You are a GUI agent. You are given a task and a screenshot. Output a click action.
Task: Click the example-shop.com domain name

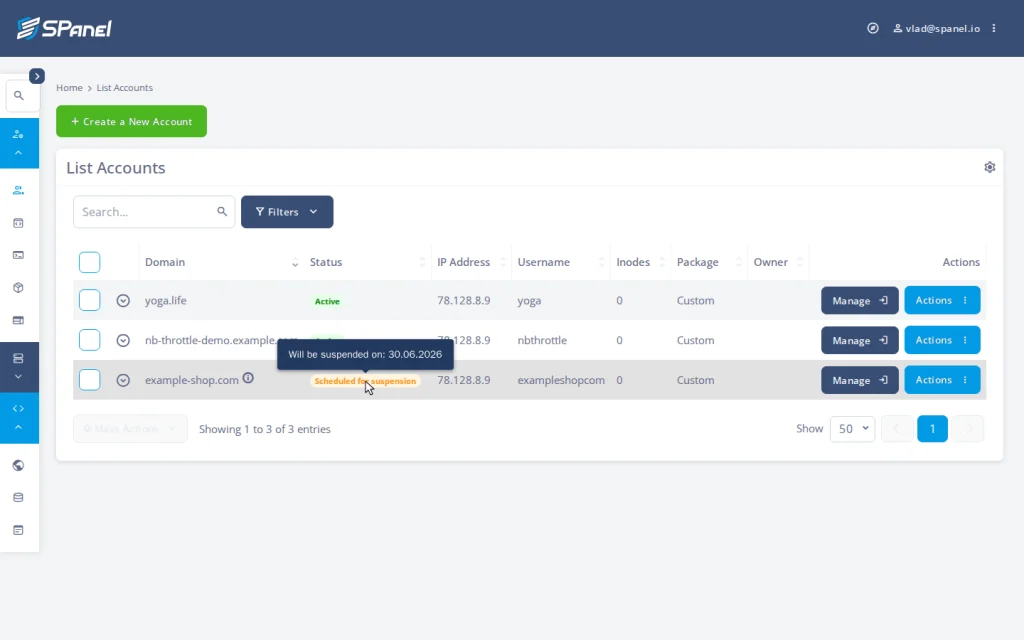click(x=191, y=380)
